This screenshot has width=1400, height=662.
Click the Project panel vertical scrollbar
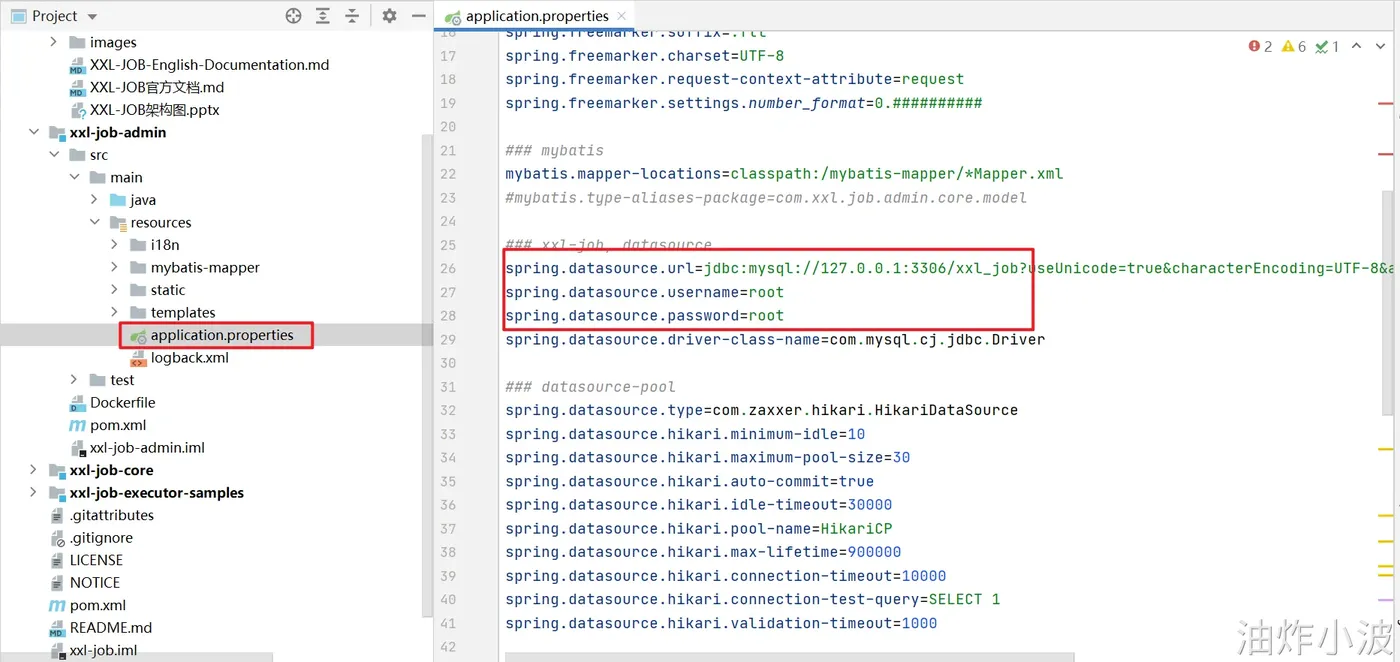point(428,375)
